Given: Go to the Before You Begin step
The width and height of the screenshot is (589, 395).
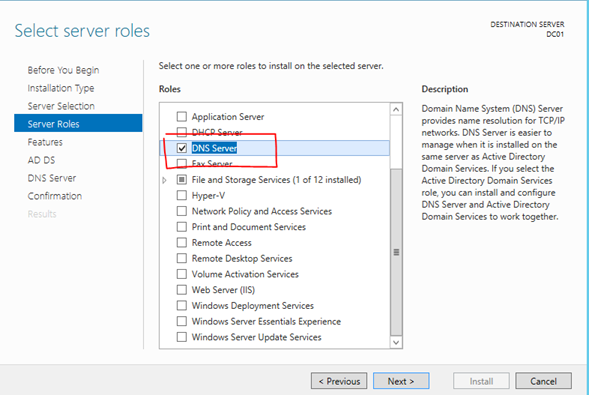Looking at the screenshot, I should point(63,70).
